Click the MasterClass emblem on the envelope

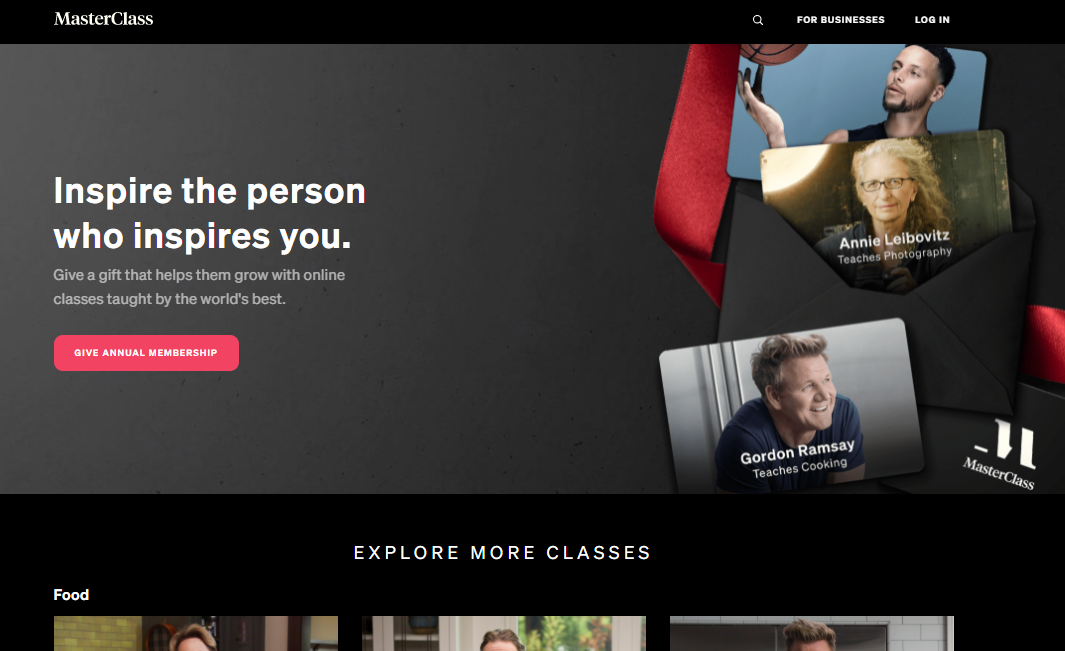(1001, 454)
